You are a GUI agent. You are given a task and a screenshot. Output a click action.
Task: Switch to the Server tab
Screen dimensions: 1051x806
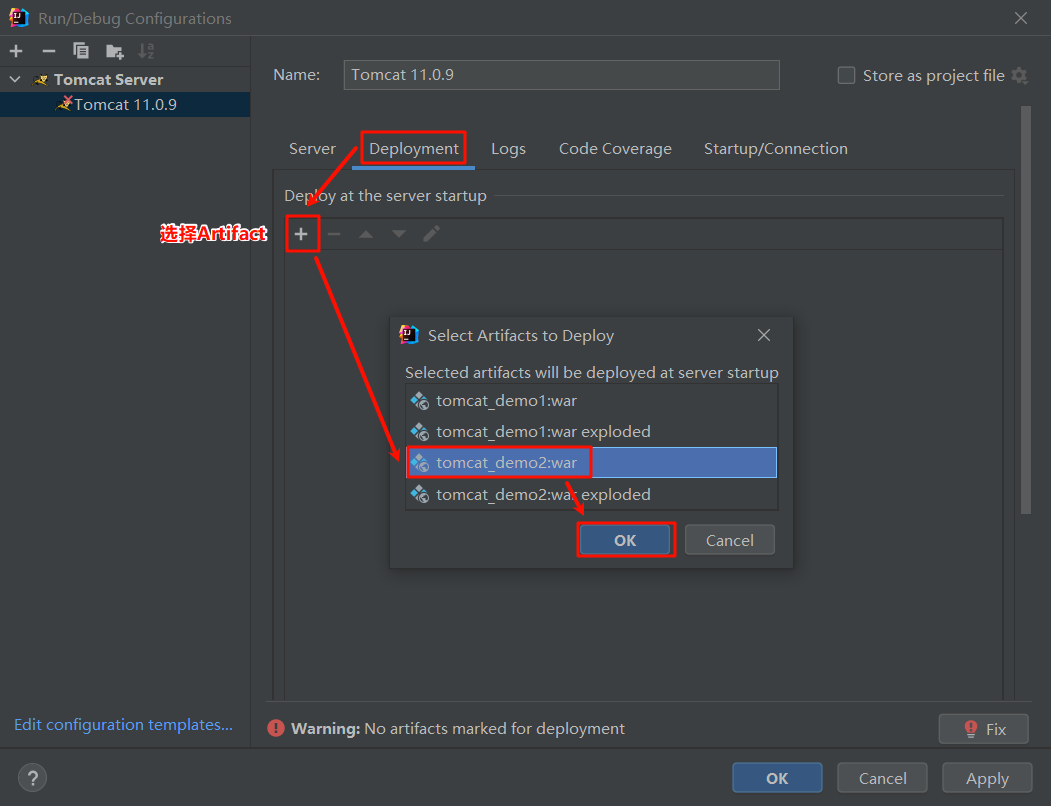[312, 148]
